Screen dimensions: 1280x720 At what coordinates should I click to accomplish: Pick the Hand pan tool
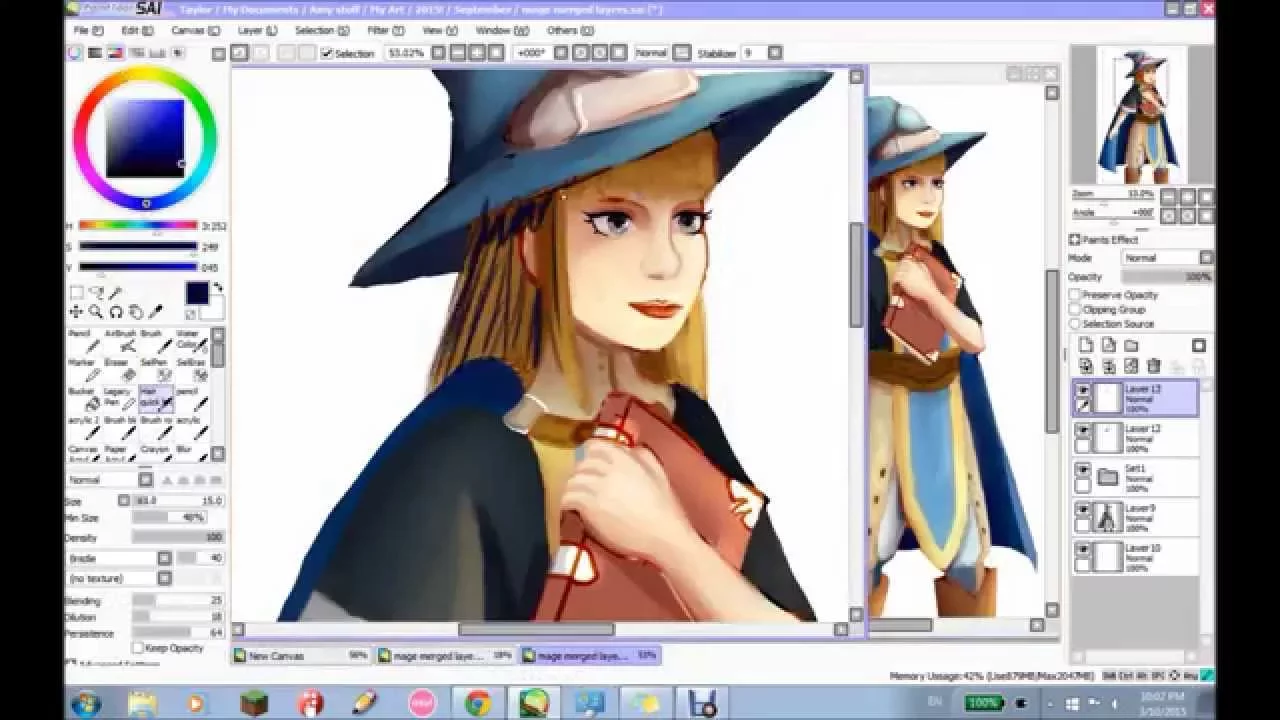(x=136, y=312)
